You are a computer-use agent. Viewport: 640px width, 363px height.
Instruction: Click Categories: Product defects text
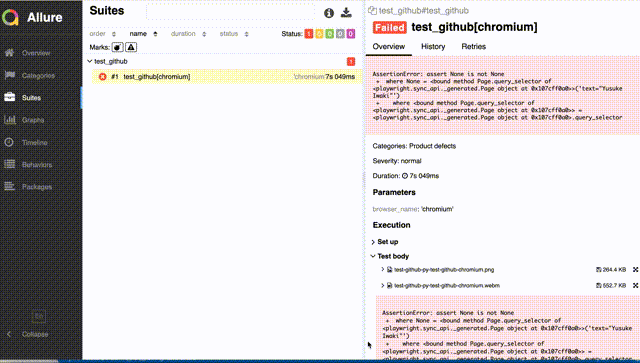tap(414, 146)
